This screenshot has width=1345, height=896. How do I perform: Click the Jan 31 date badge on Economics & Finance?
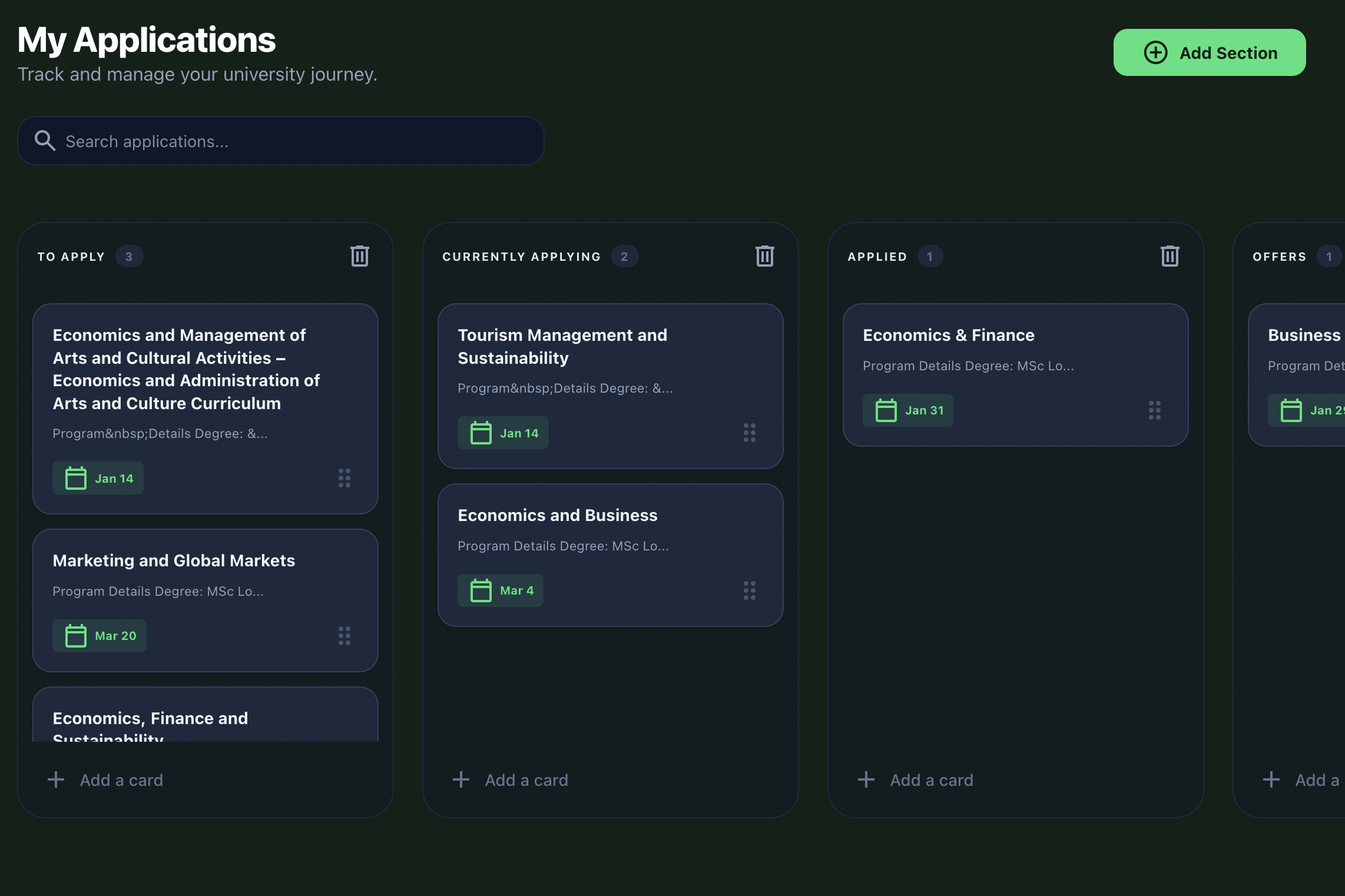pyautogui.click(x=907, y=410)
